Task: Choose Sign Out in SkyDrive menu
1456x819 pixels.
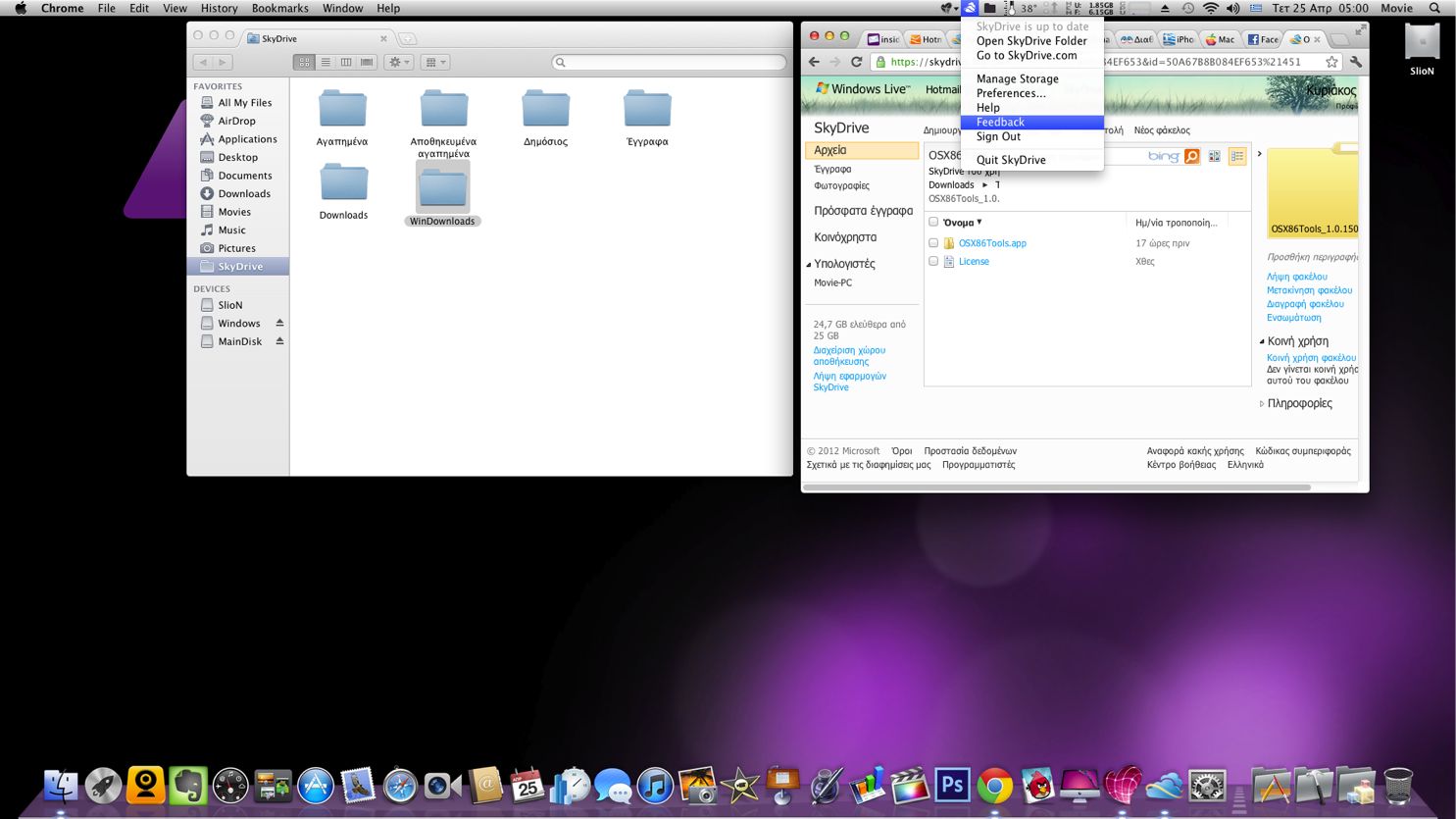Action: (x=1031, y=137)
